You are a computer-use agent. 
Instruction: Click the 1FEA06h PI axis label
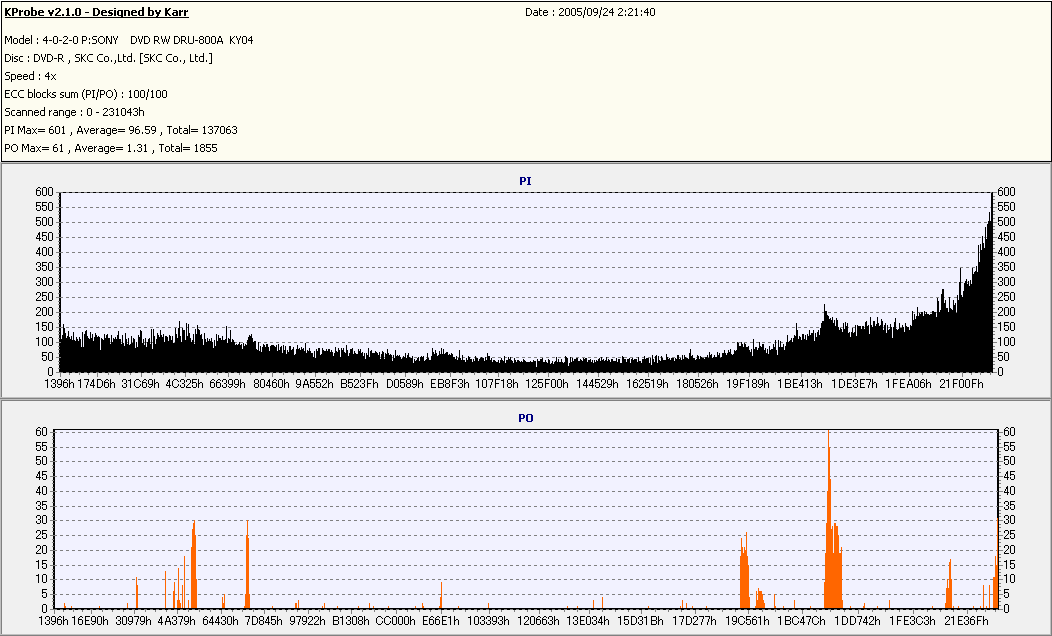[x=909, y=384]
